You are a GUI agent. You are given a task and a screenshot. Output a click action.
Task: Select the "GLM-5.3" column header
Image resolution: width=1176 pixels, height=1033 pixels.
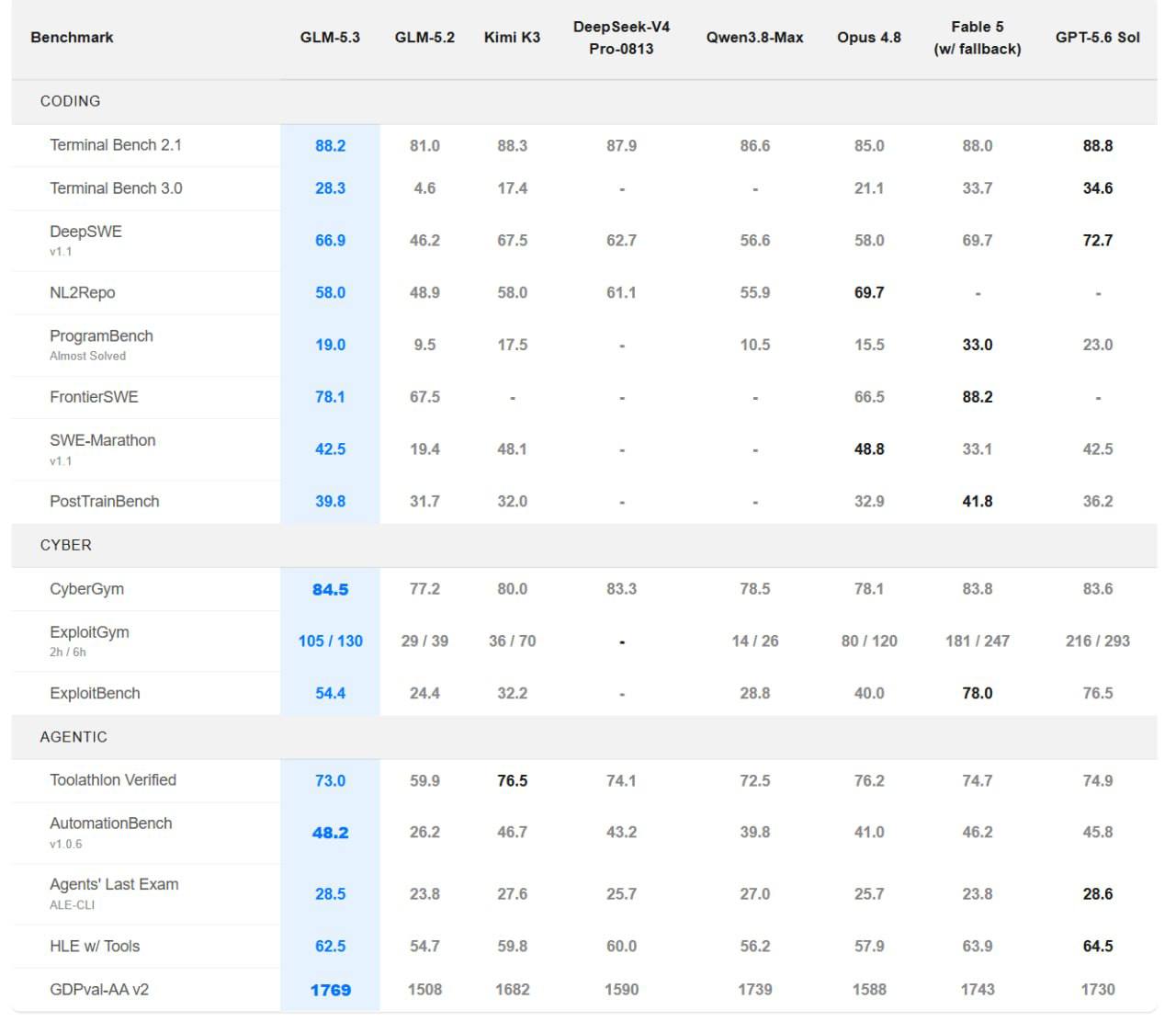tap(330, 38)
